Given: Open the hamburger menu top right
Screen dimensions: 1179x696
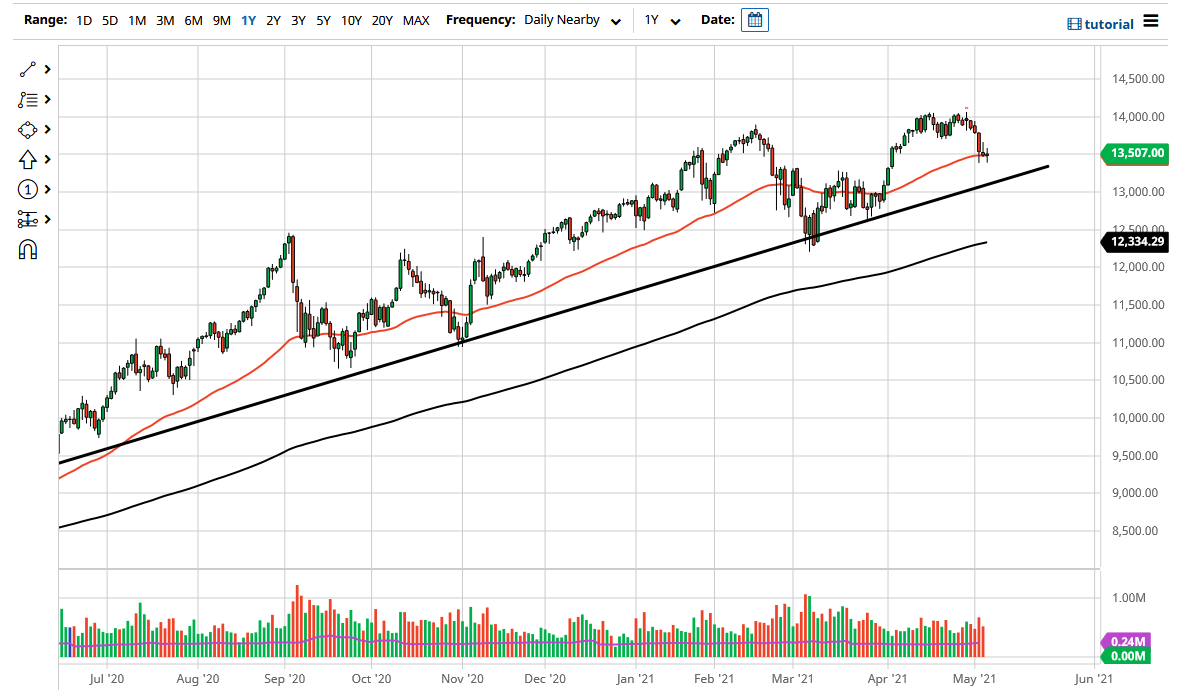Looking at the screenshot, I should 1151,21.
